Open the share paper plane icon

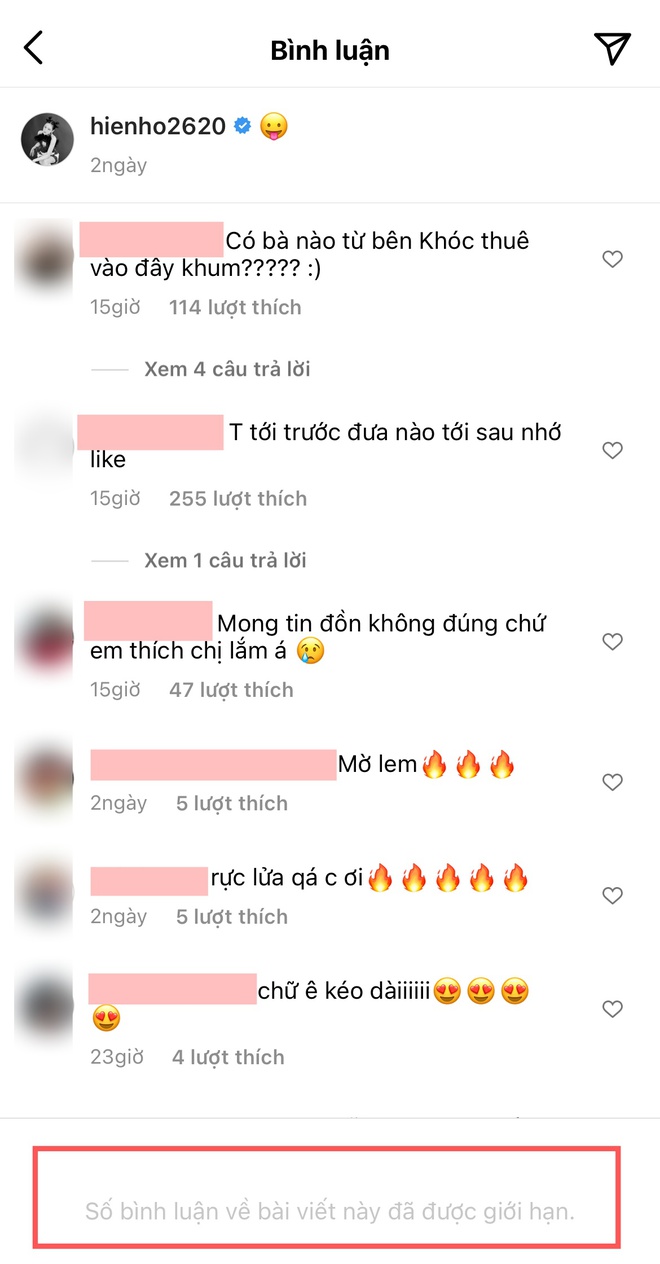click(x=612, y=48)
